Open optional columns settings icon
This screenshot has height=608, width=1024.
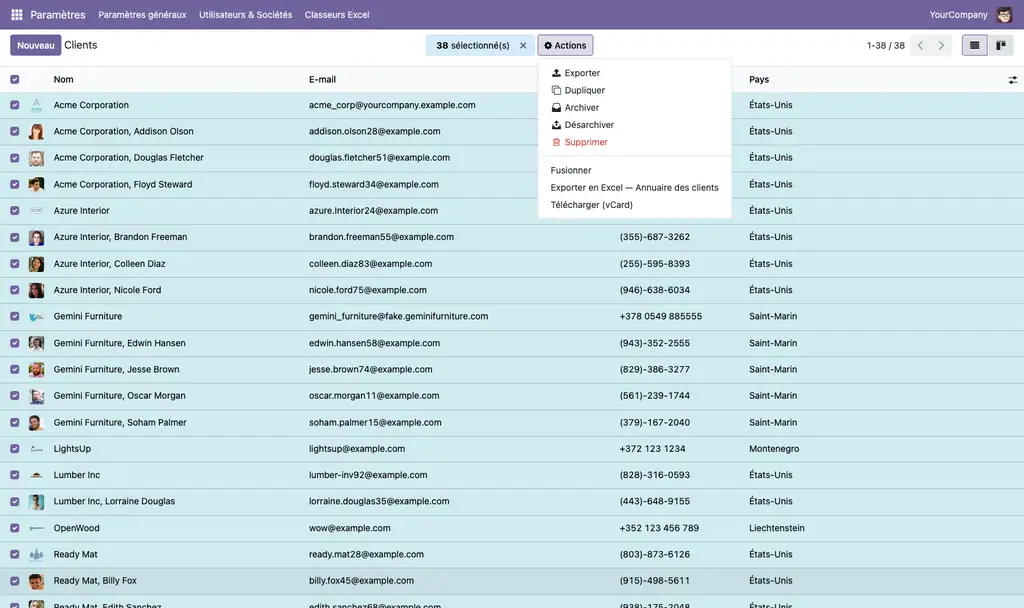point(1012,80)
